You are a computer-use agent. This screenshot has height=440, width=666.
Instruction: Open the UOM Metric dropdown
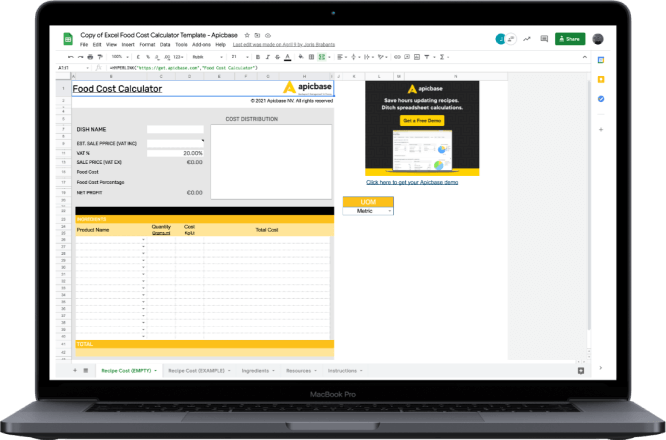(368, 211)
